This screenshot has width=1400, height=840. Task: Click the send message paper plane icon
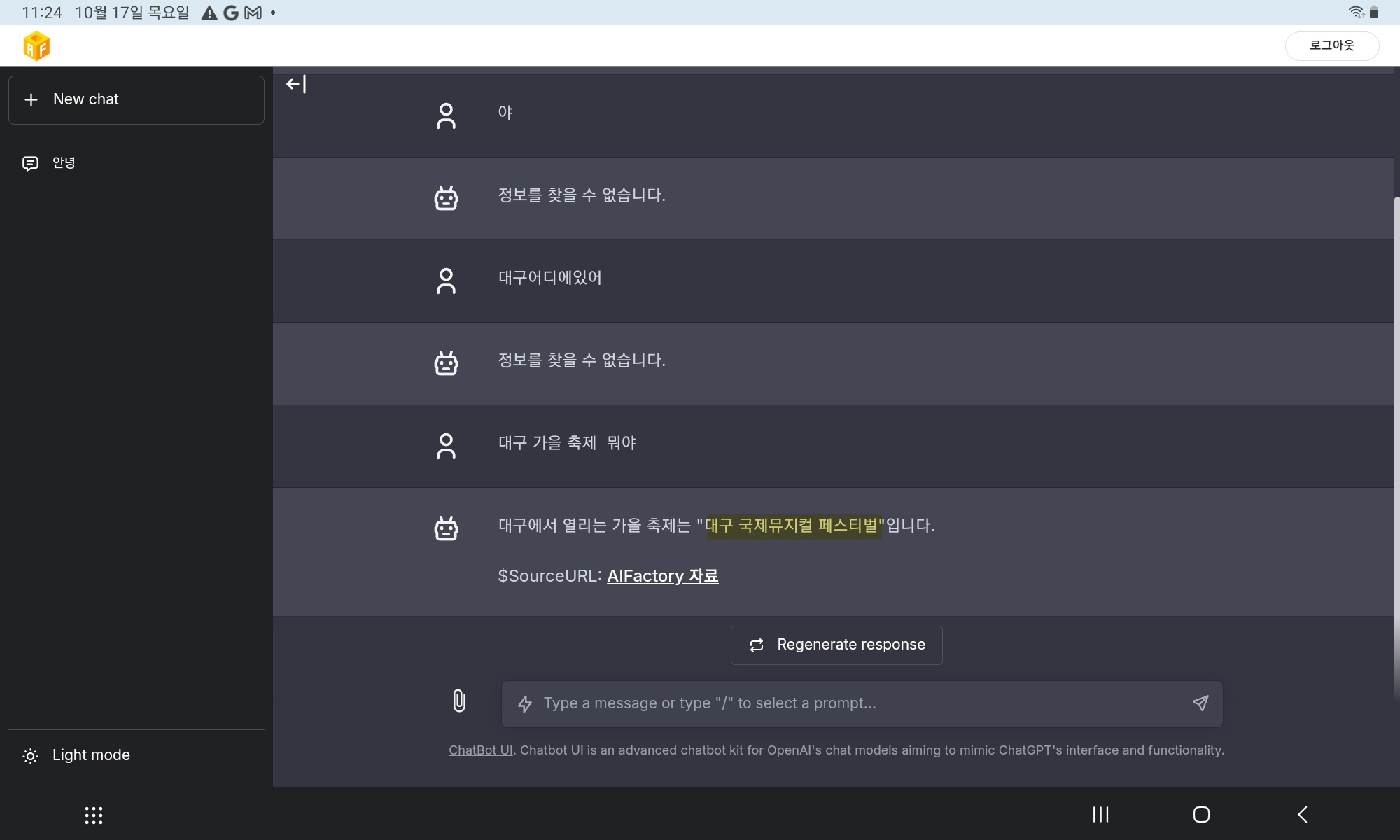coord(1200,703)
